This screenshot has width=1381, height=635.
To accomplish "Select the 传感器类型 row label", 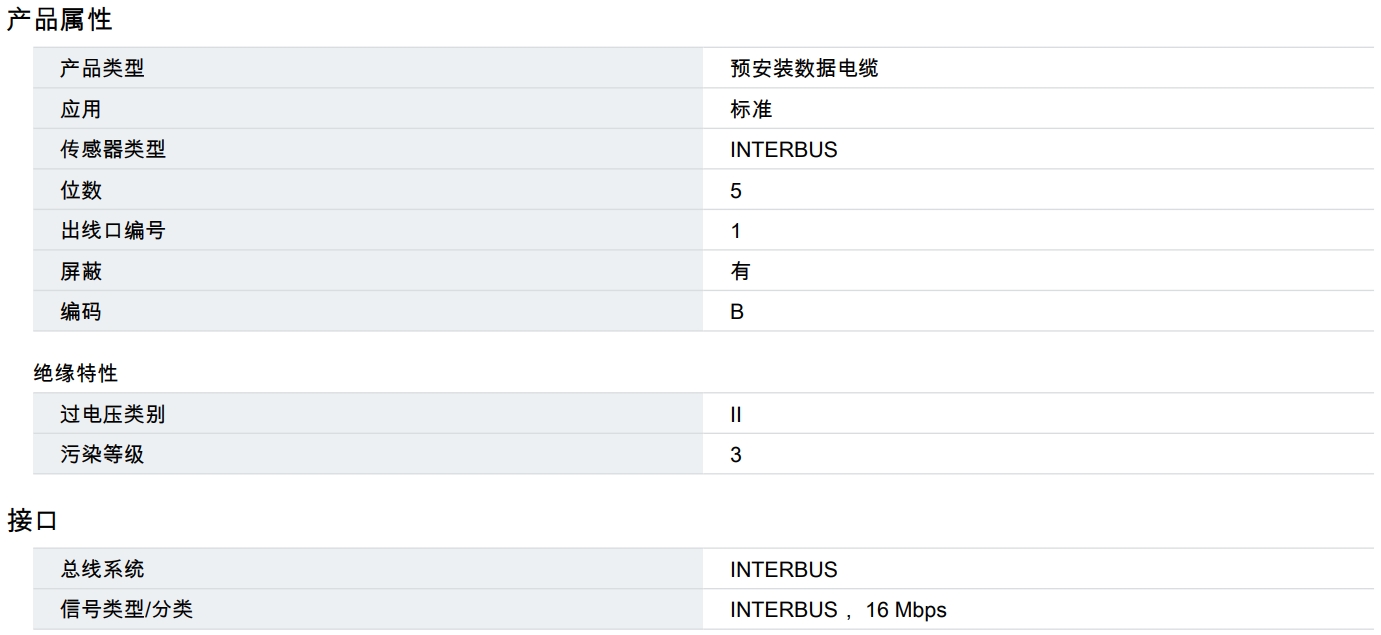I will point(113,150).
